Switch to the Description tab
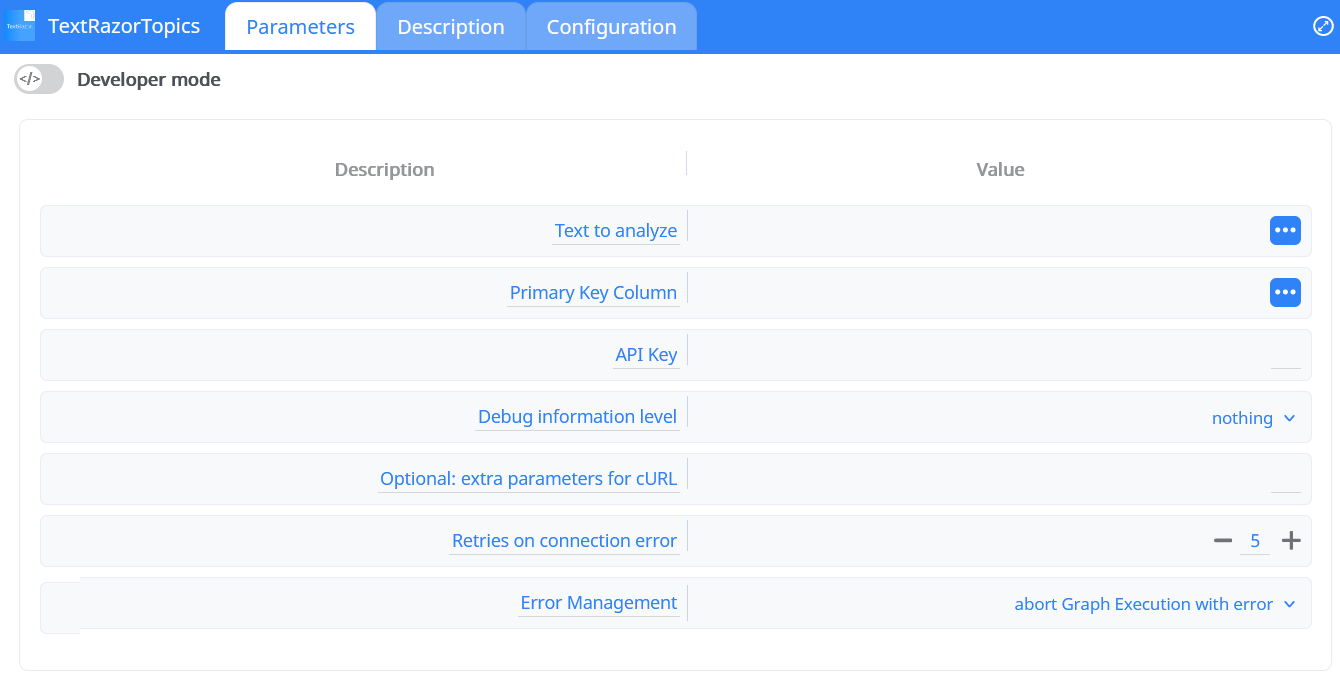 point(451,27)
